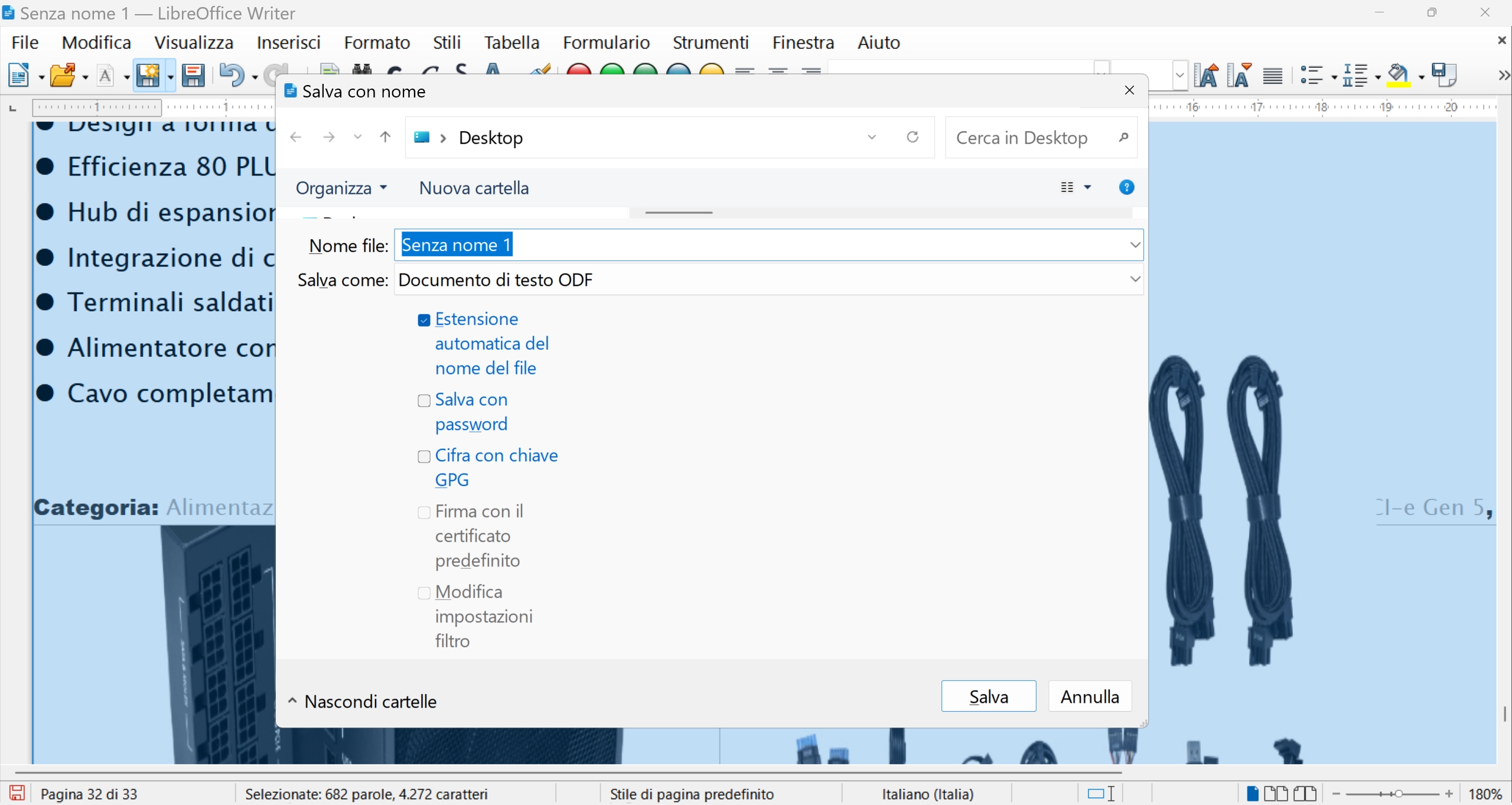Click Nuova cartella button
The width and height of the screenshot is (1512, 805).
click(x=474, y=188)
